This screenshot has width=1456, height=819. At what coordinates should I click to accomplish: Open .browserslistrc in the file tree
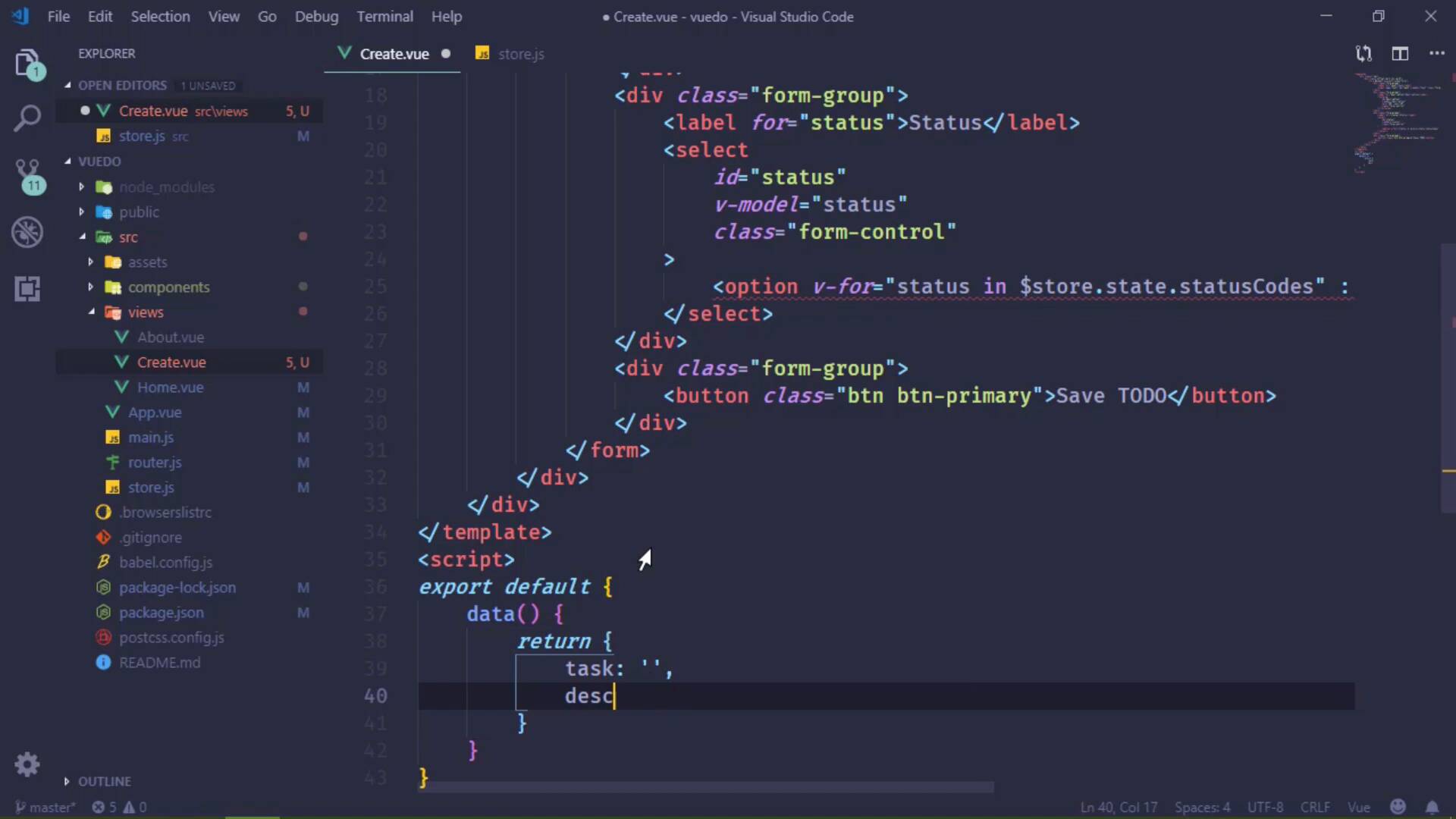click(190, 512)
